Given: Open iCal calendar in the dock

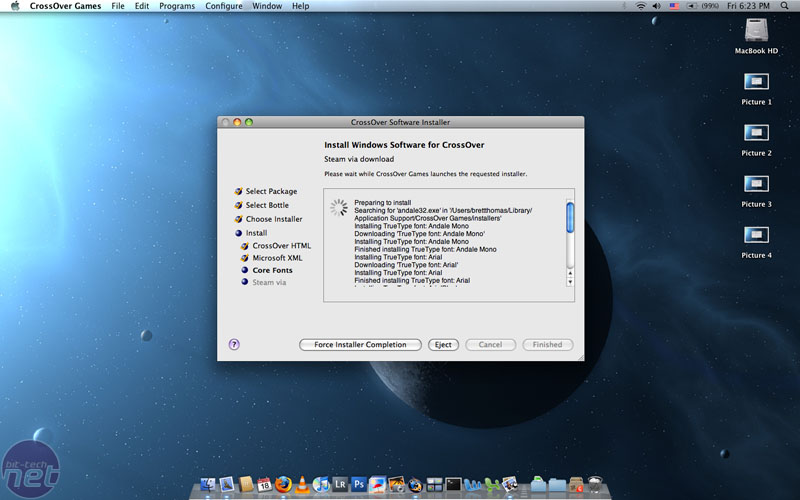Looking at the screenshot, I should click(x=264, y=484).
